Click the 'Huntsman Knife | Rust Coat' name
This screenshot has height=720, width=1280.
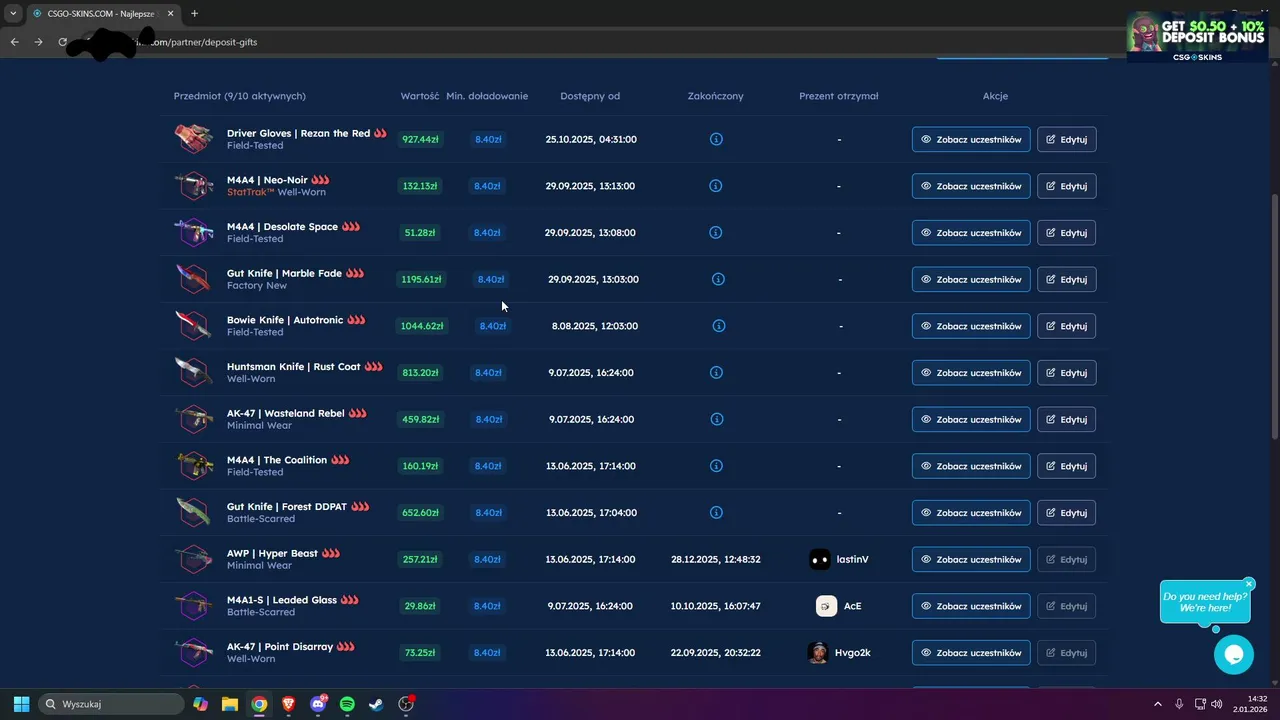[x=293, y=367]
